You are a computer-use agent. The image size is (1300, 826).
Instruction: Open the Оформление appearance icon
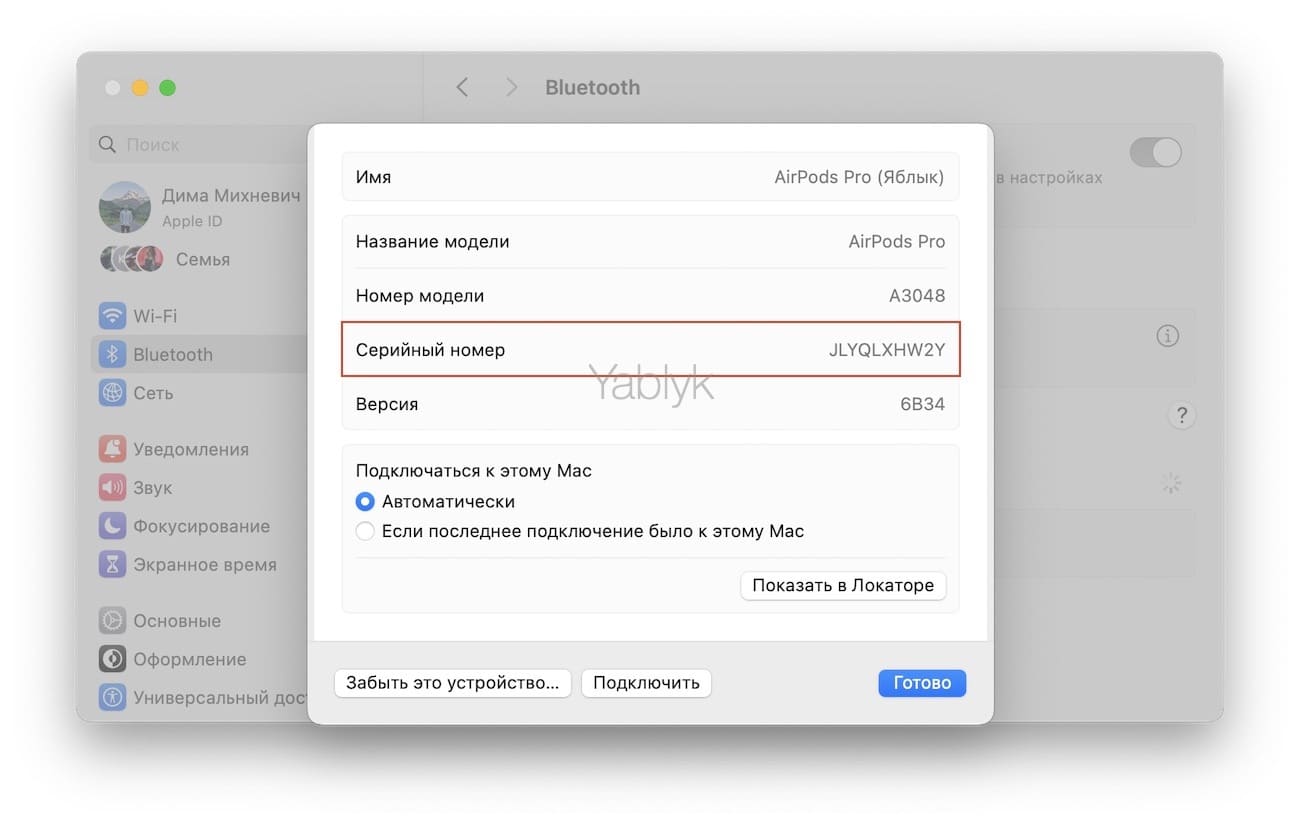click(x=112, y=659)
